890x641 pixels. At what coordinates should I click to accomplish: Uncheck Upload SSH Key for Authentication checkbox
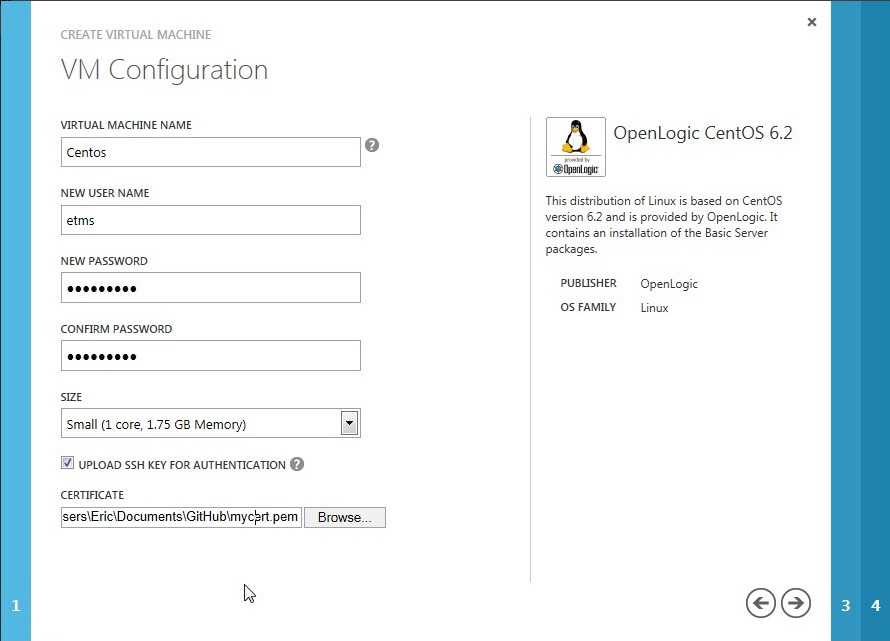point(68,464)
